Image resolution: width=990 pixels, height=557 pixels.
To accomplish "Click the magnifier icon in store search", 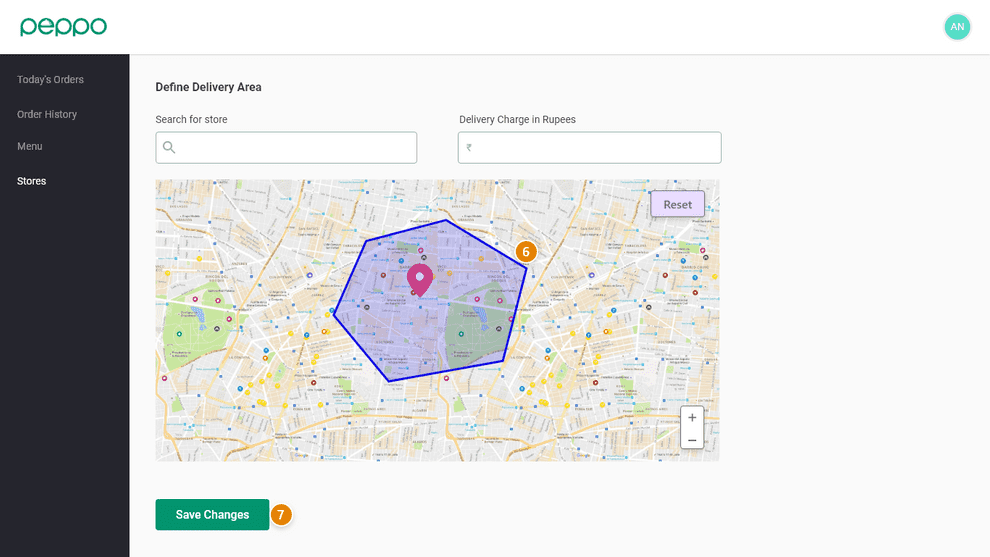I will pyautogui.click(x=169, y=148).
